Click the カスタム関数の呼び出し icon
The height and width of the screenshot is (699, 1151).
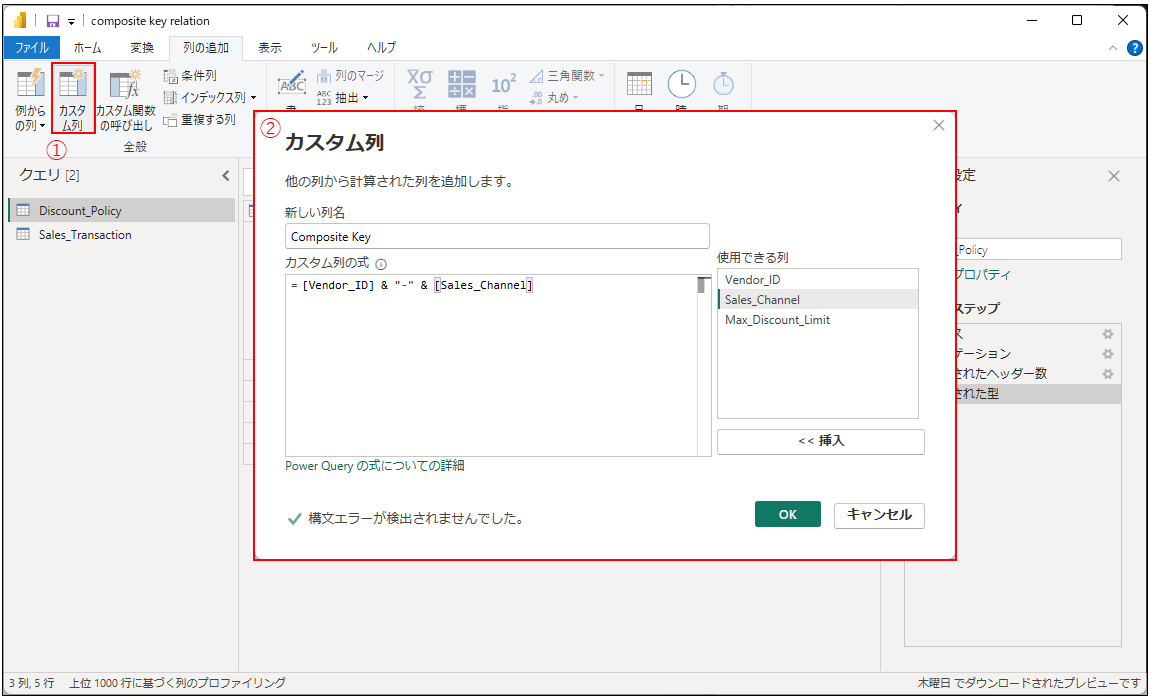pos(125,87)
